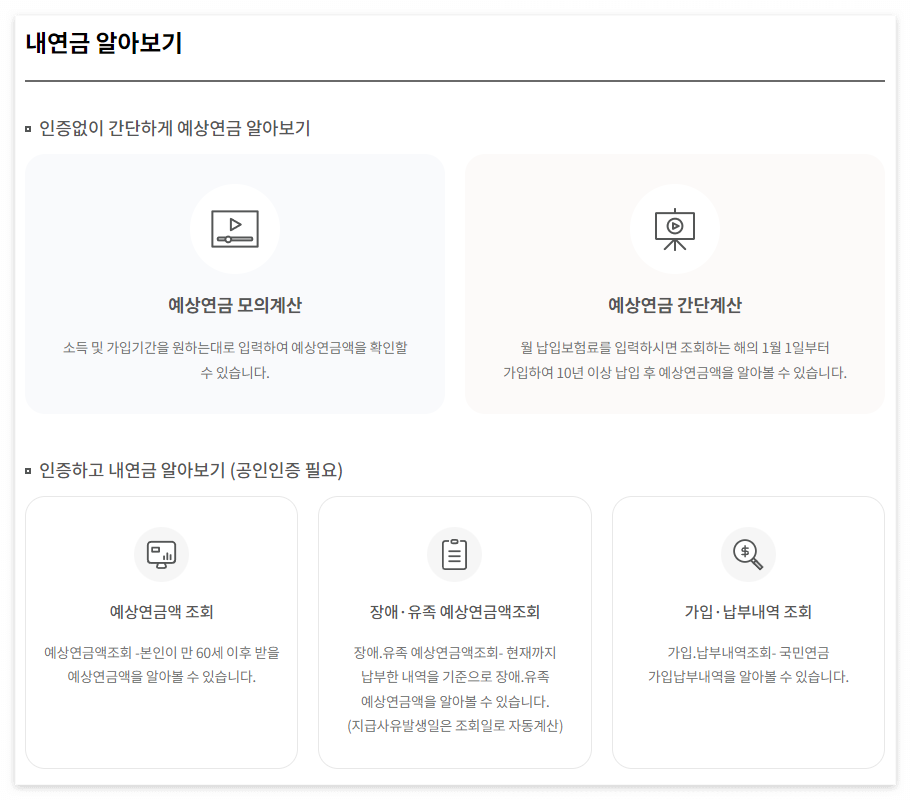Open 가입·납부내역 조회
The width and height of the screenshot is (911, 800).
tap(748, 630)
